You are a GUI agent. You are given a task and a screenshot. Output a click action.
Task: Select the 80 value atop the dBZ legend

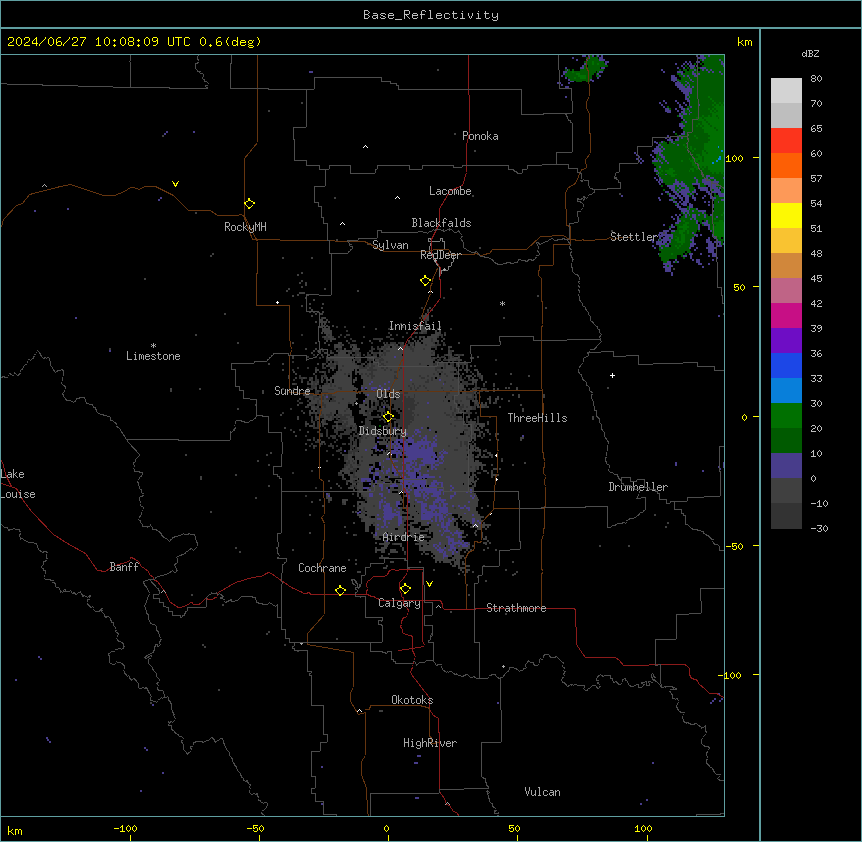816,79
